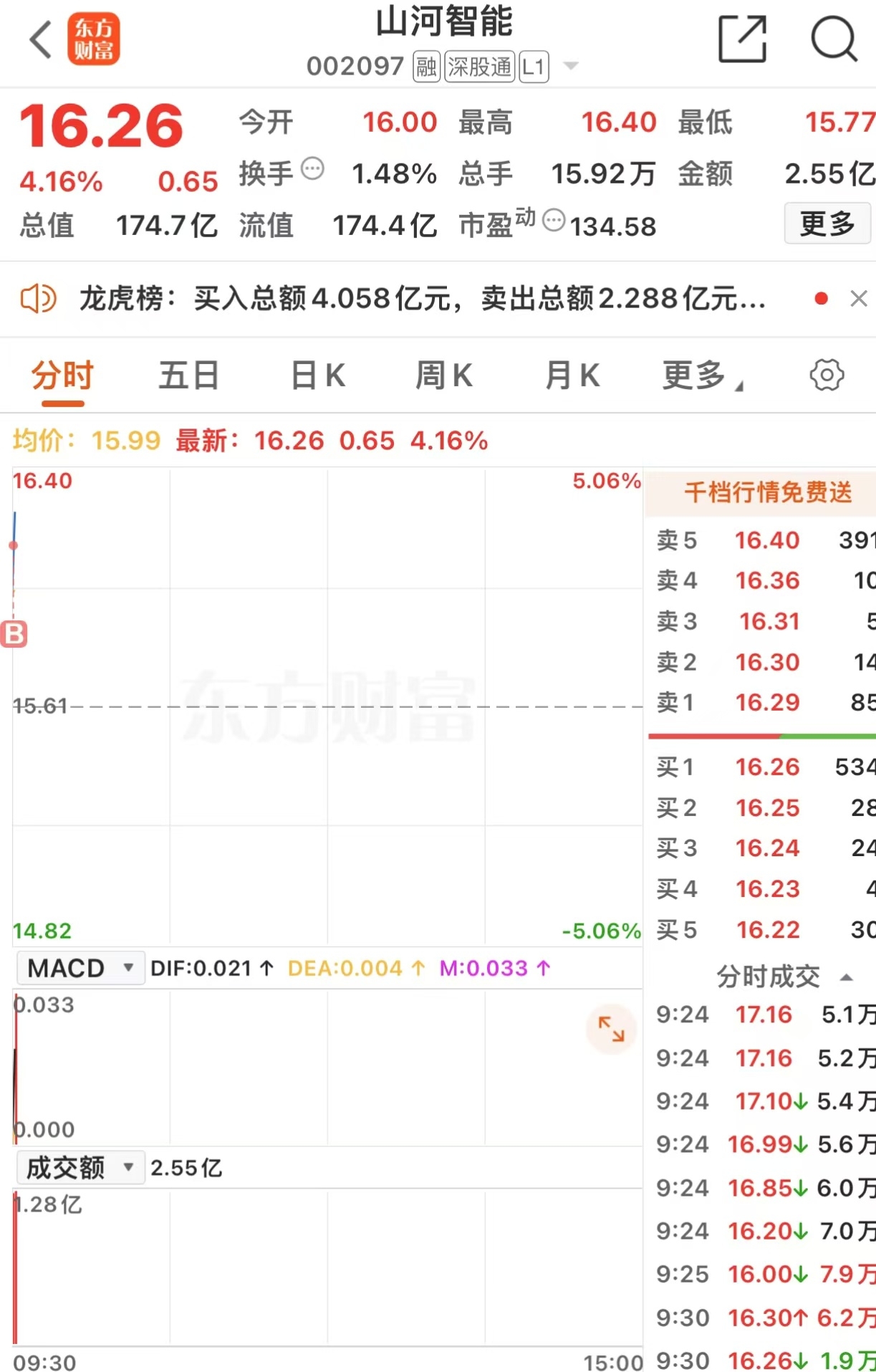Tap the 今开 value 16.00

point(399,122)
